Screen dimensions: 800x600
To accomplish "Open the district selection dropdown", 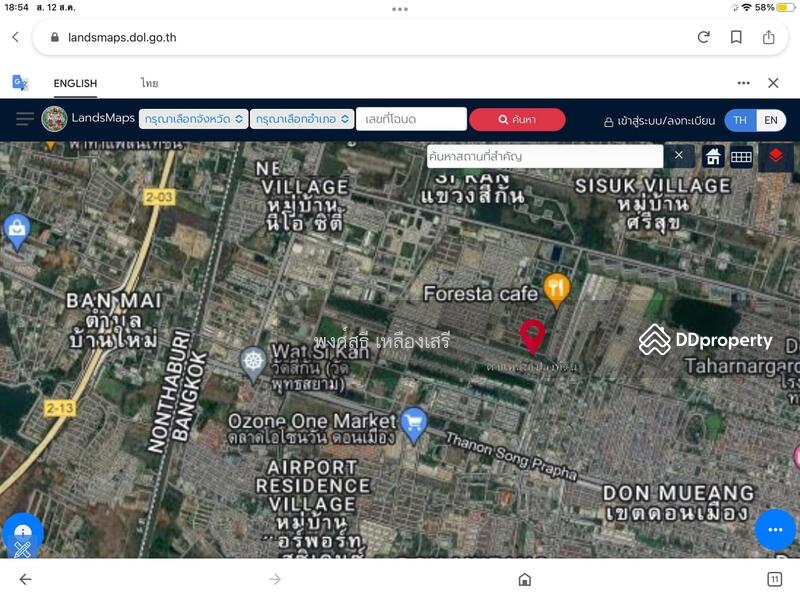I will [x=302, y=119].
